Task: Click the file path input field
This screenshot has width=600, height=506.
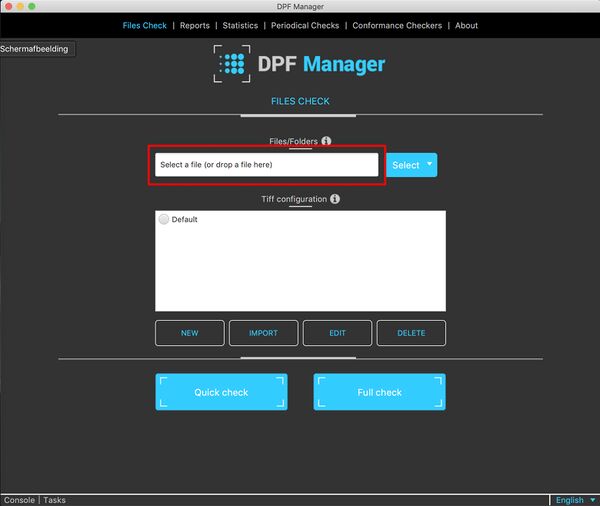Action: [266, 165]
